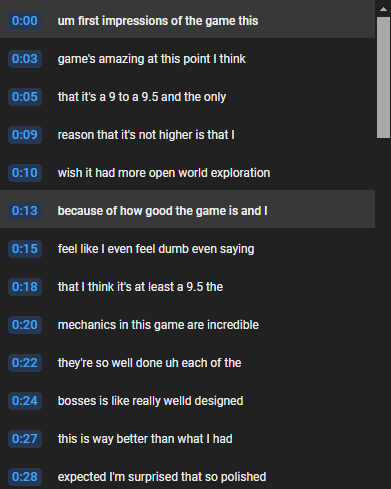The height and width of the screenshot is (489, 391).
Task: Jump to the 0:24 timestamp
Action: tap(25, 401)
